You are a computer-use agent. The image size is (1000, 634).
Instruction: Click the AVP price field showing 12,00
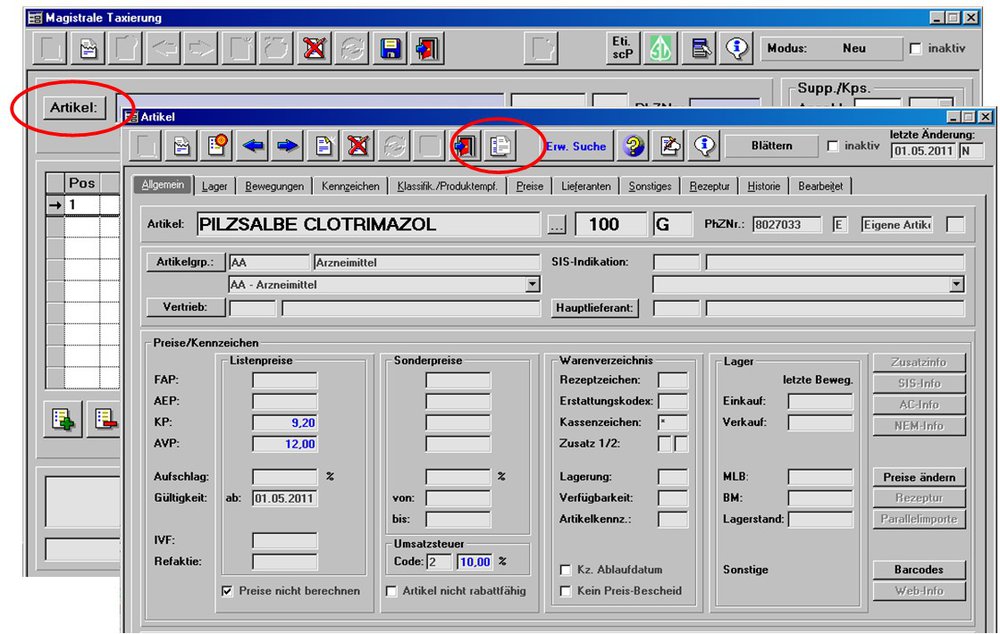coord(285,444)
